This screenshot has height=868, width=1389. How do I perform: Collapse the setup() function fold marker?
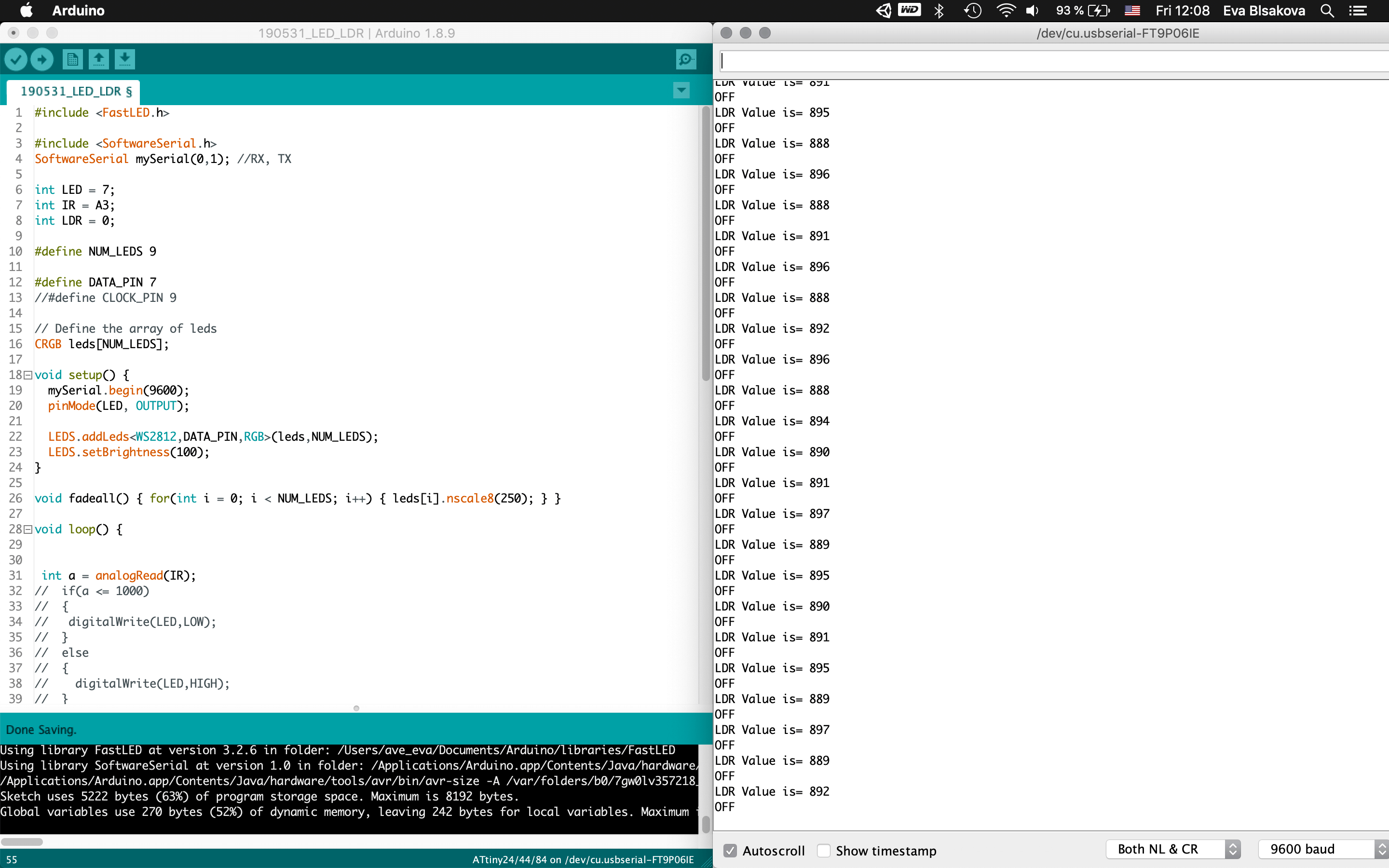coord(27,375)
